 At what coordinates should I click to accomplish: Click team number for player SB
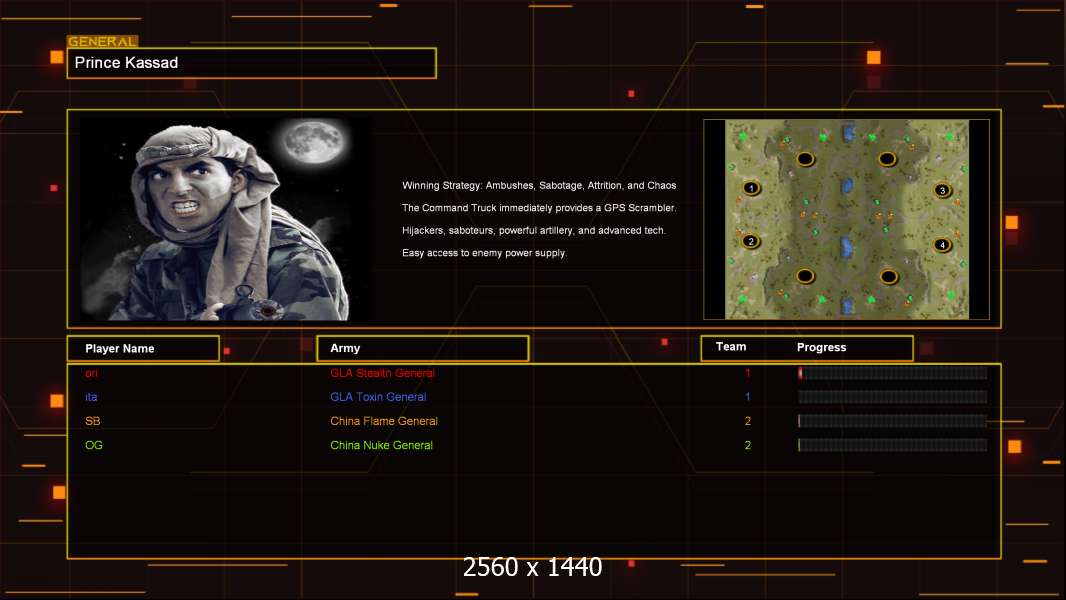[x=747, y=421]
